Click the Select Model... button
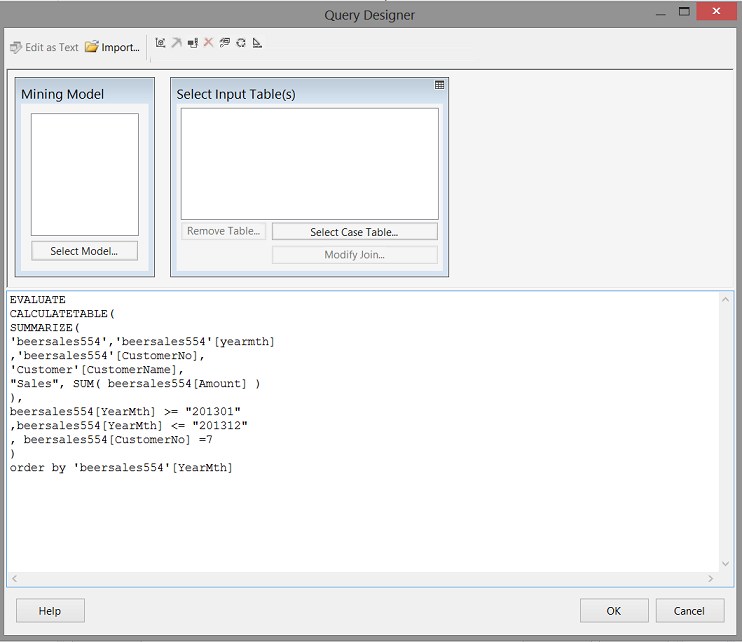Screen dimensions: 742x642 tap(84, 251)
